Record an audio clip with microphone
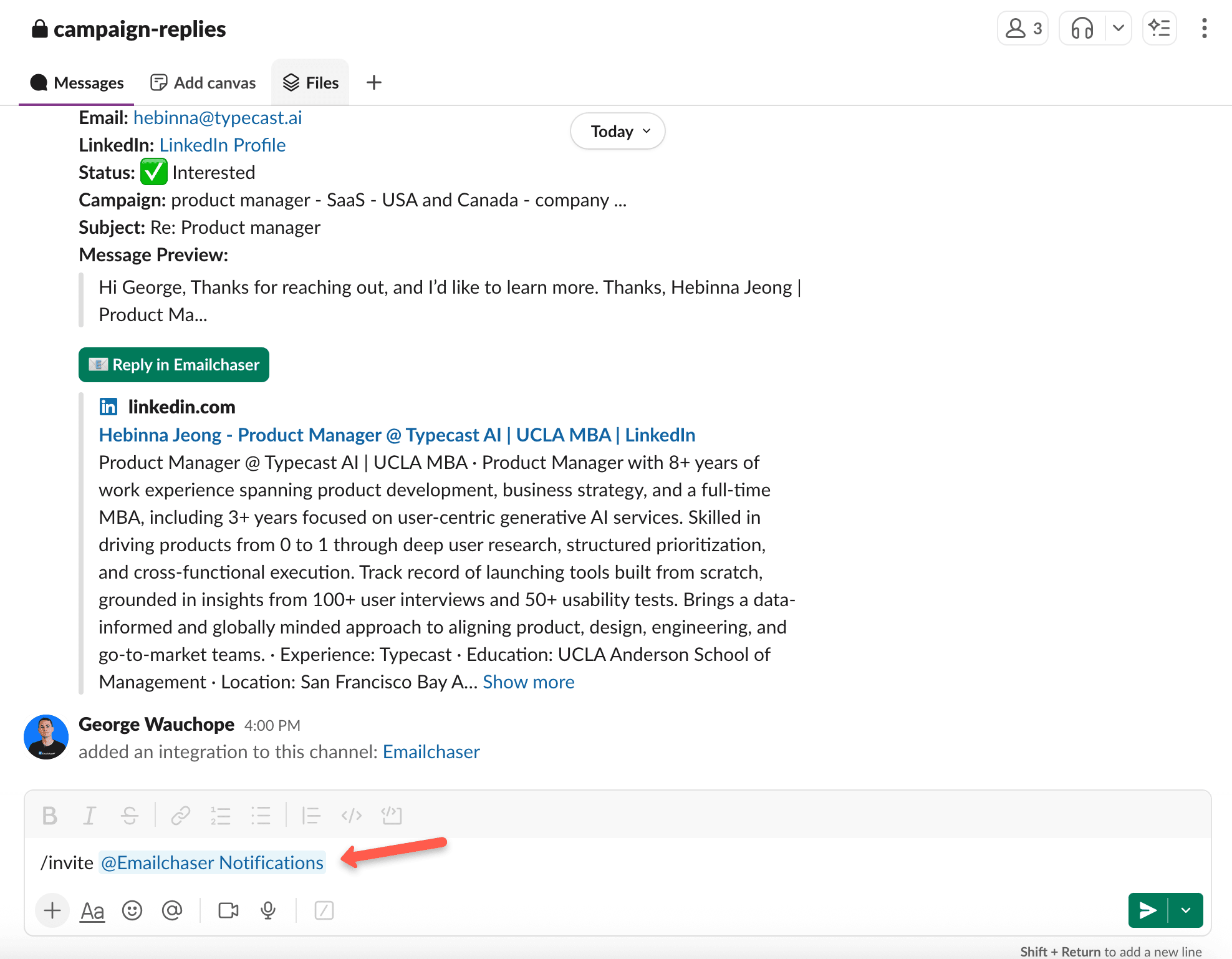This screenshot has width=1232, height=959. coord(268,911)
